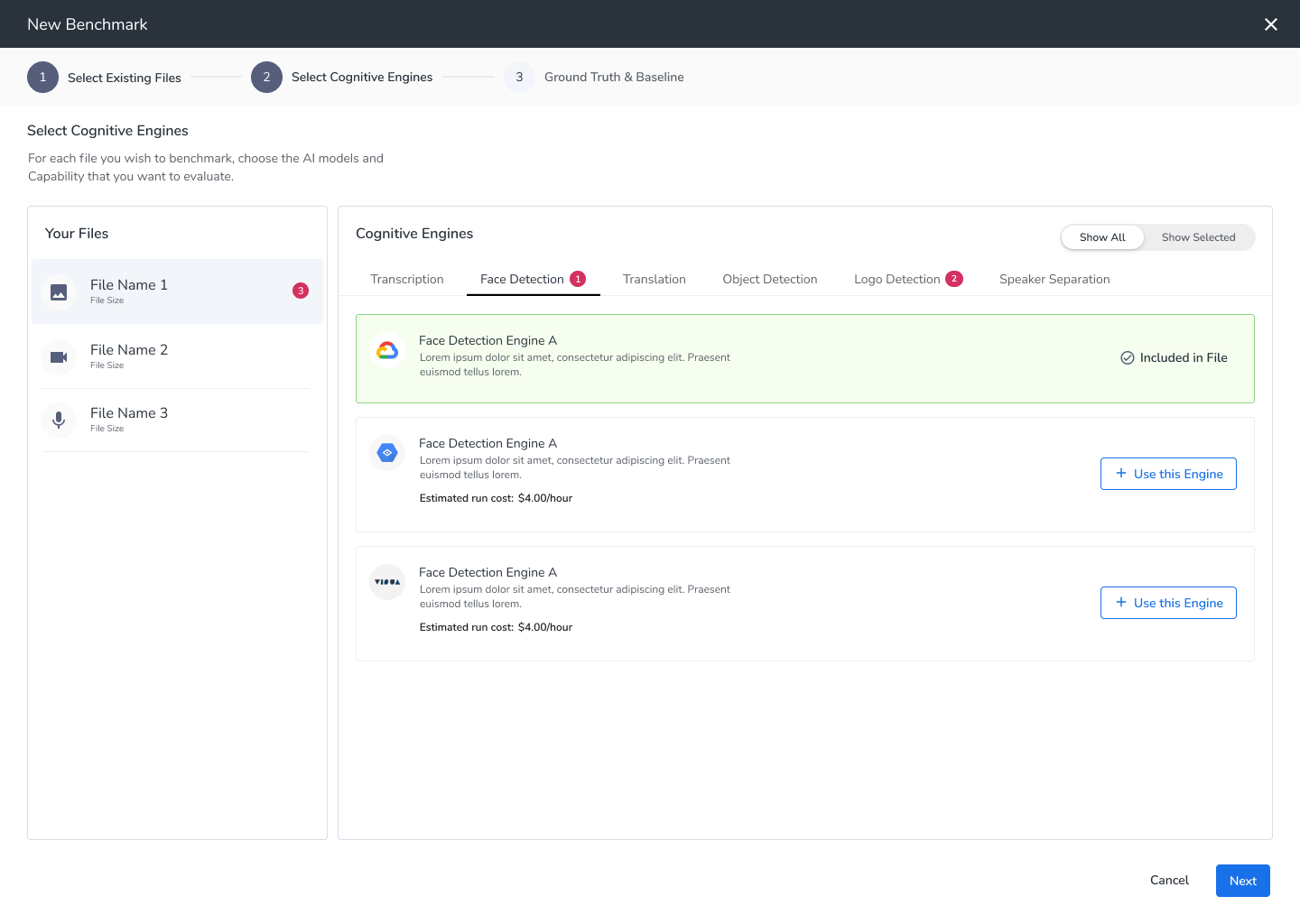Select File Name 1 in Your Files
The height and width of the screenshot is (924, 1300).
(x=177, y=291)
